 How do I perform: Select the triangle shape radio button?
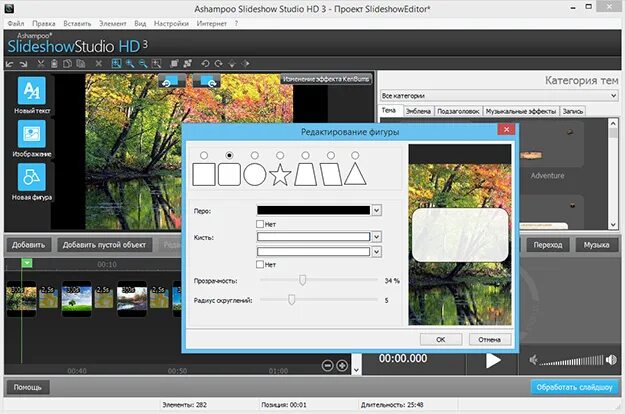pyautogui.click(x=355, y=155)
